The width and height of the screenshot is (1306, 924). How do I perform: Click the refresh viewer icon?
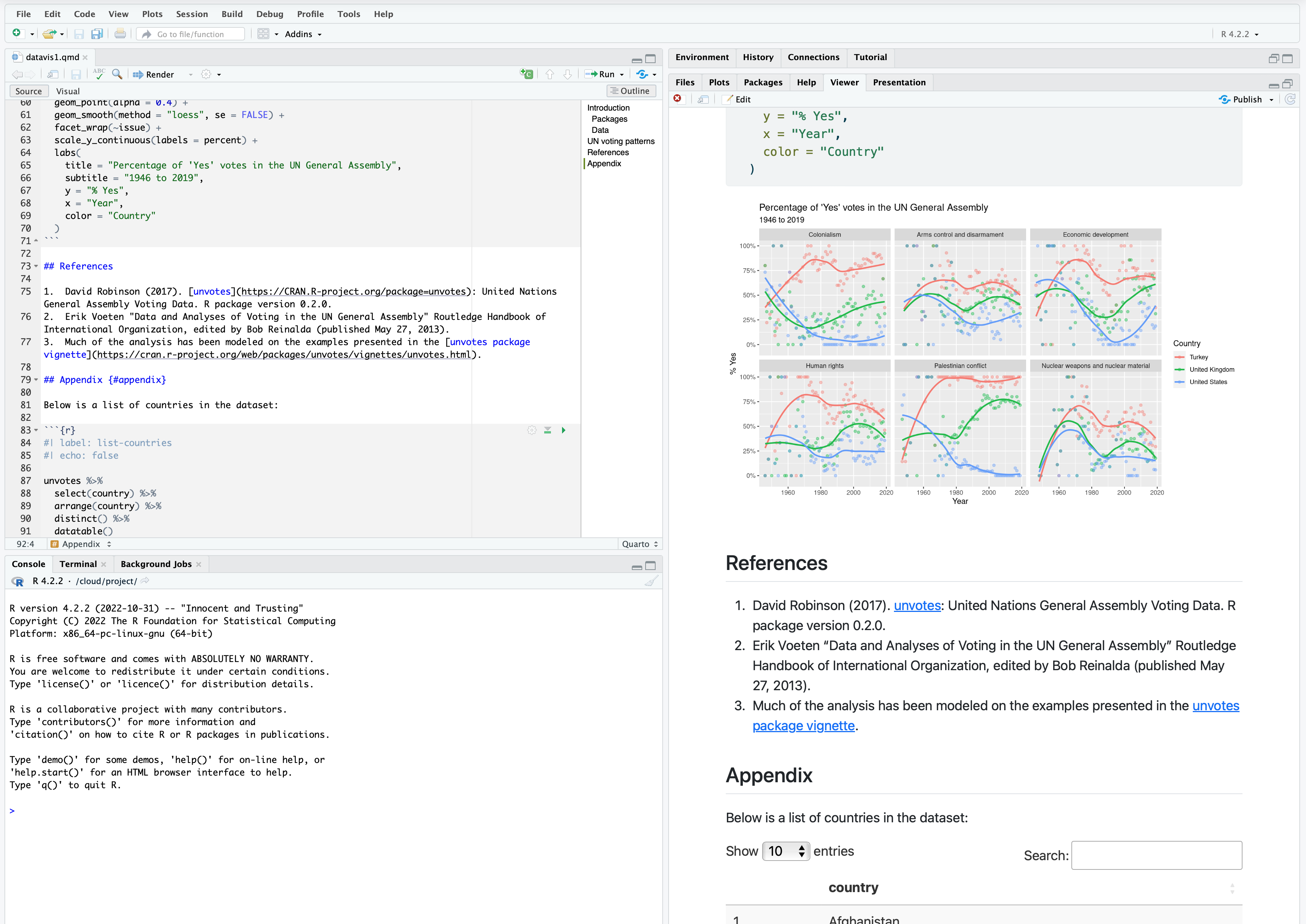[1290, 99]
